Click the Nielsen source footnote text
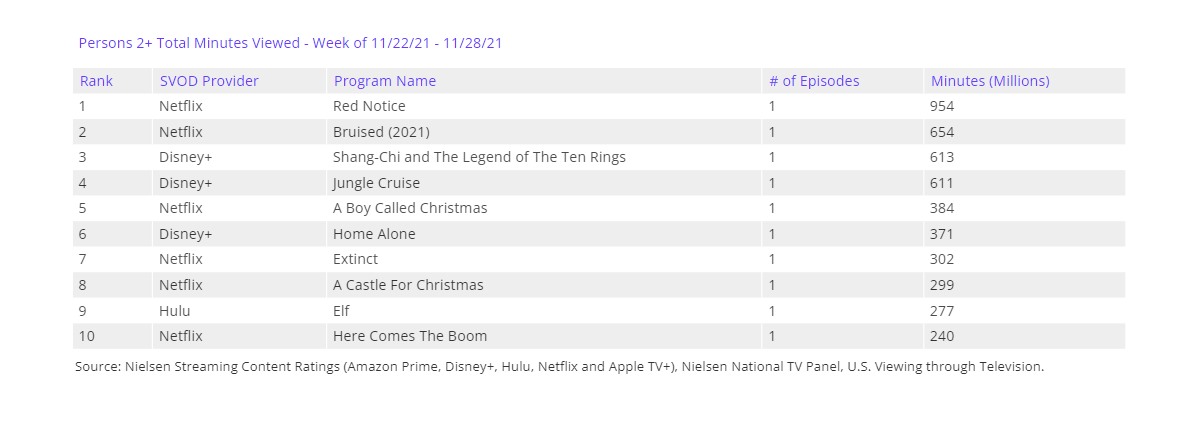 click(559, 366)
